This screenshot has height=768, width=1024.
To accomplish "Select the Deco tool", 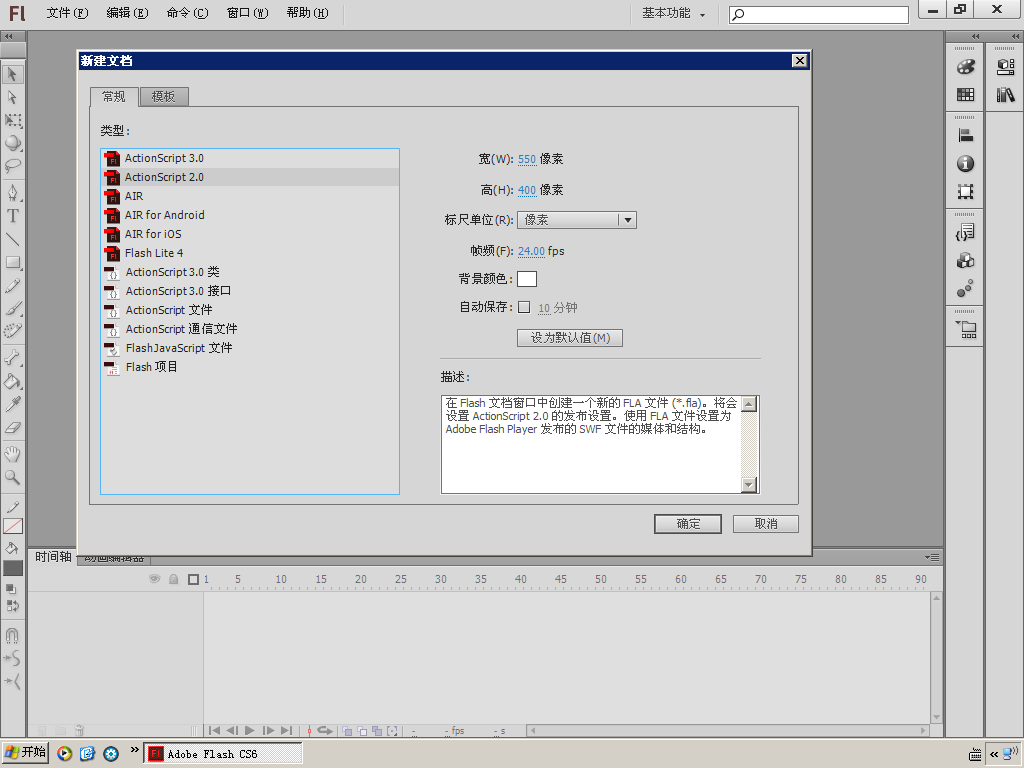I will [12, 331].
